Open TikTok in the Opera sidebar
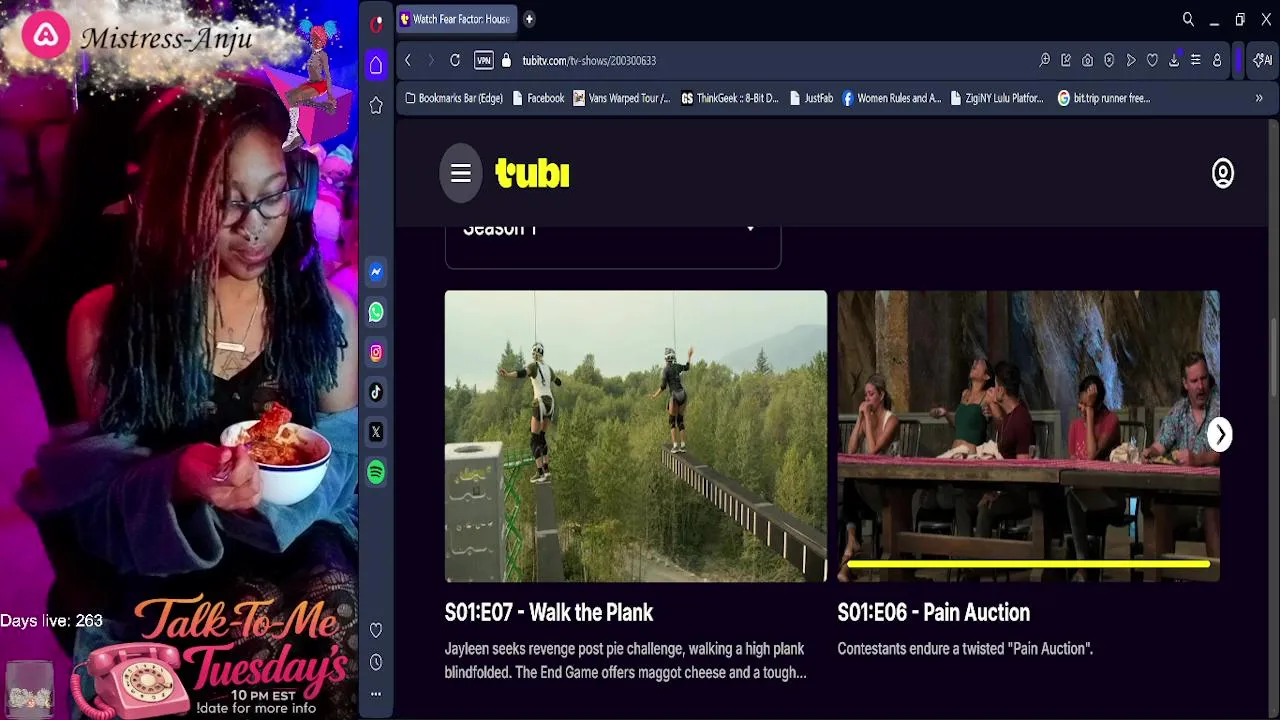This screenshot has height=720, width=1280. [x=376, y=392]
